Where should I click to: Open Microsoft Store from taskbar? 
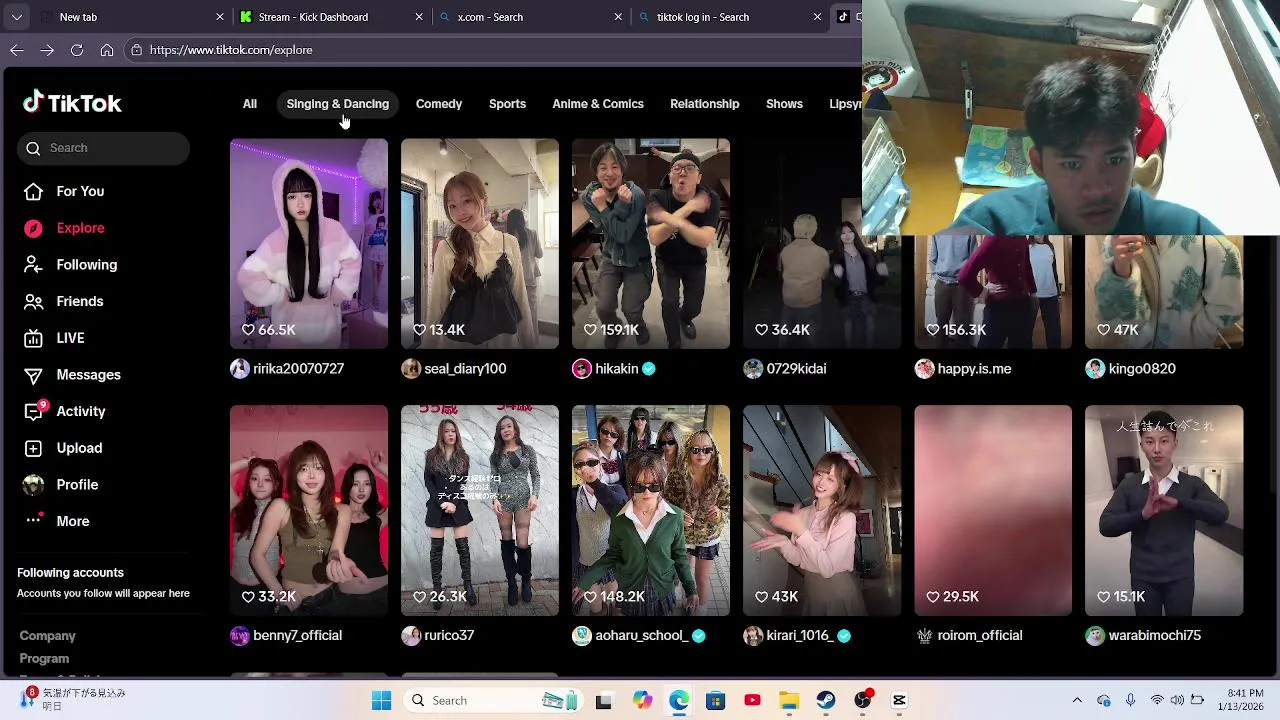point(715,701)
